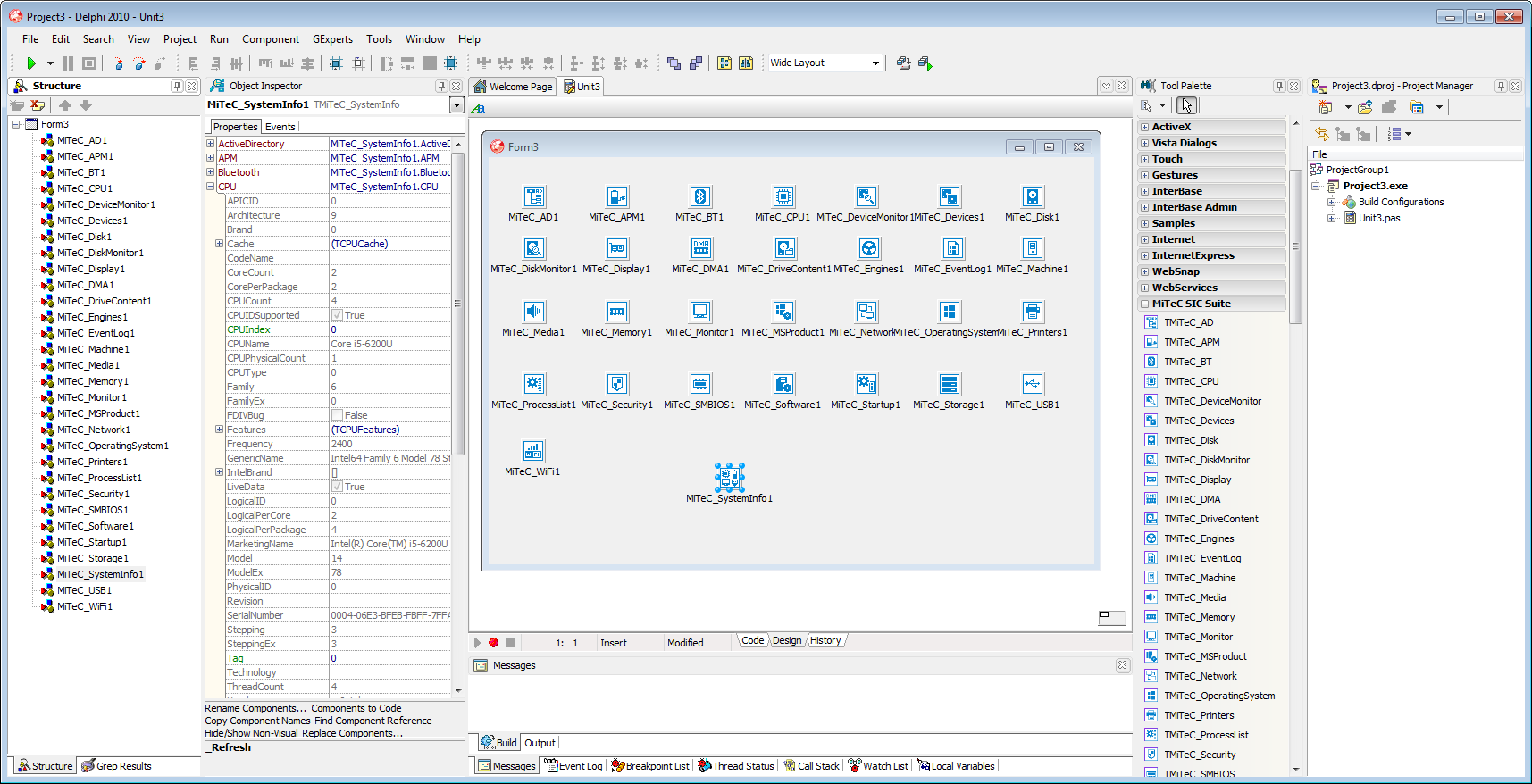Image resolution: width=1532 pixels, height=784 pixels.
Task: Open the MiTeC_SystemInfo1 component selector dropdown
Action: pos(456,105)
